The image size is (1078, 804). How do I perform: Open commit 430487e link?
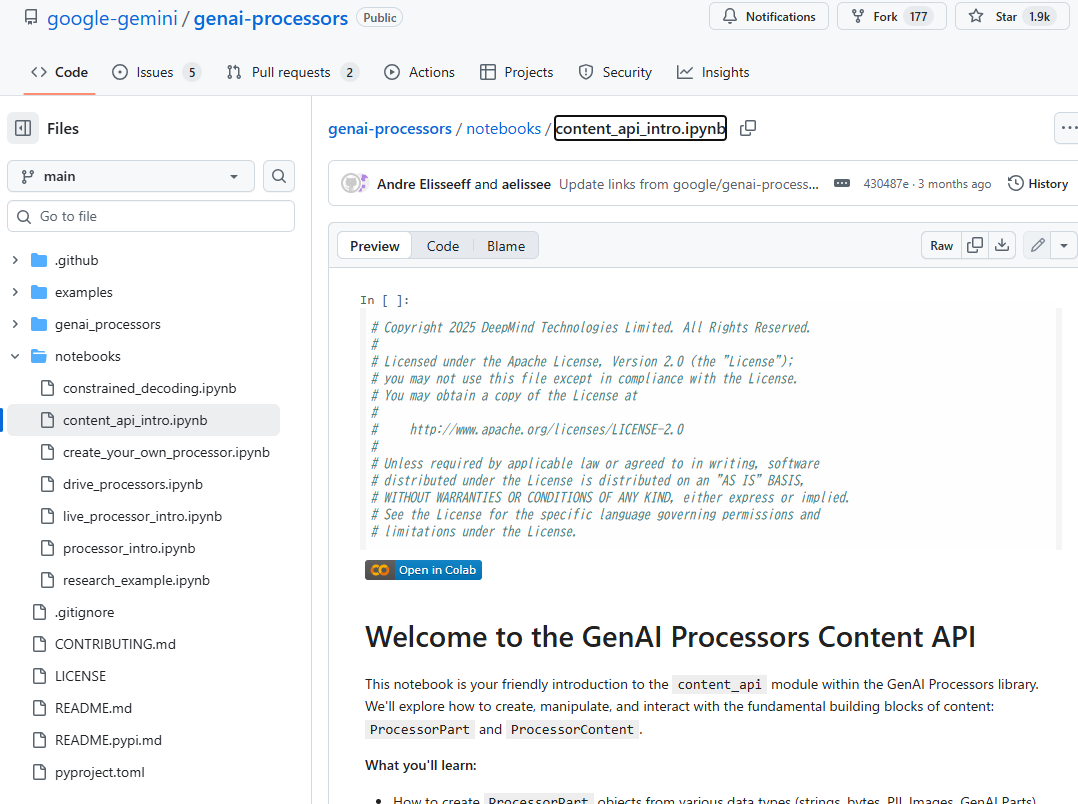pos(886,184)
